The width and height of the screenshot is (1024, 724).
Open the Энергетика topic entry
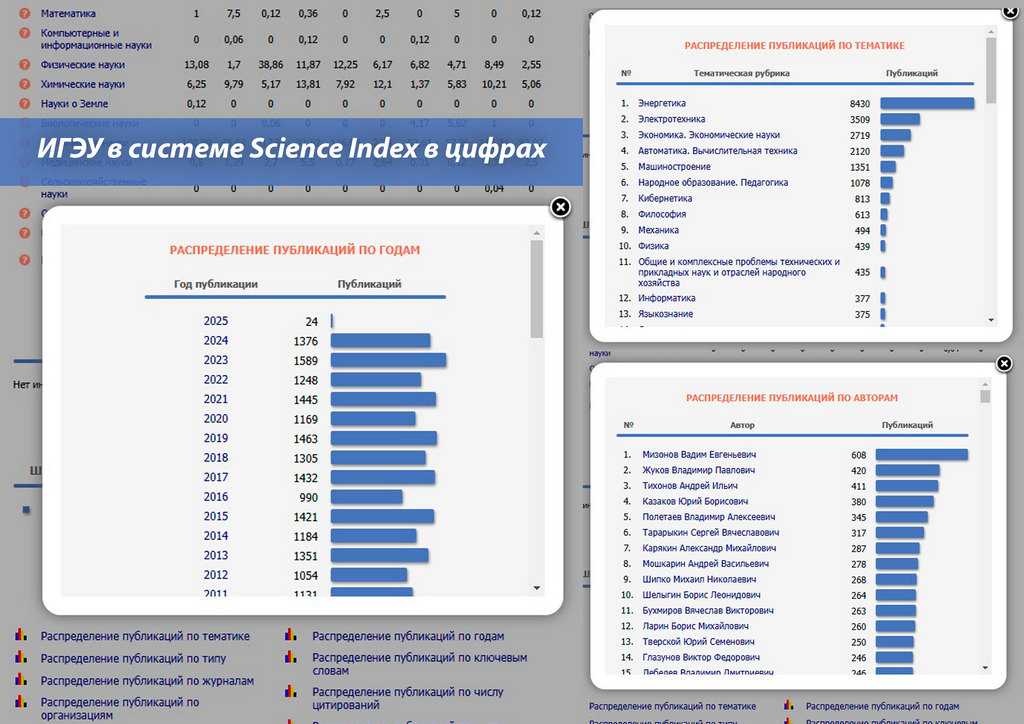click(661, 103)
